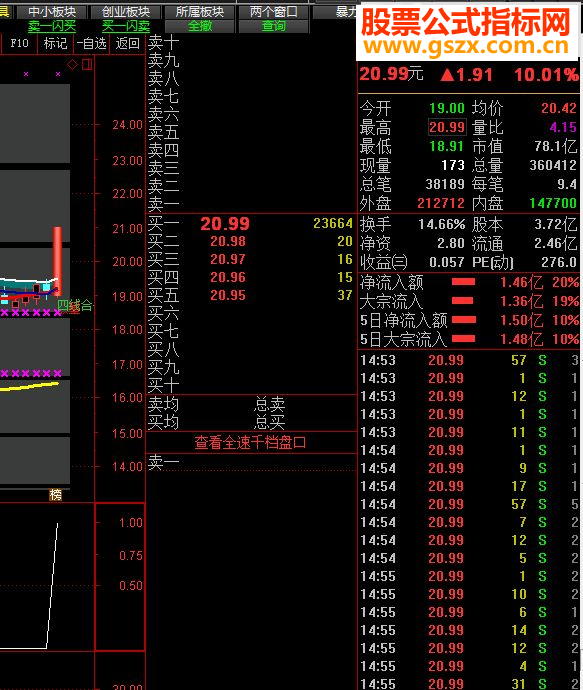Switch to the 所属板块 tab
Screen dimensions: 583x690
[200, 12]
